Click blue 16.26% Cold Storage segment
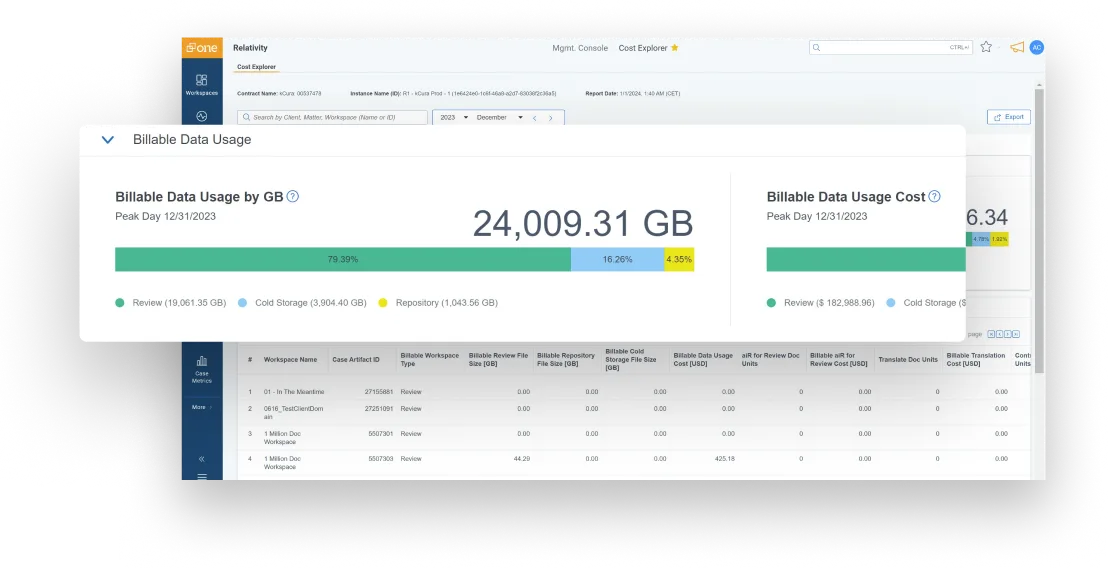The image size is (1109, 569). [x=617, y=259]
